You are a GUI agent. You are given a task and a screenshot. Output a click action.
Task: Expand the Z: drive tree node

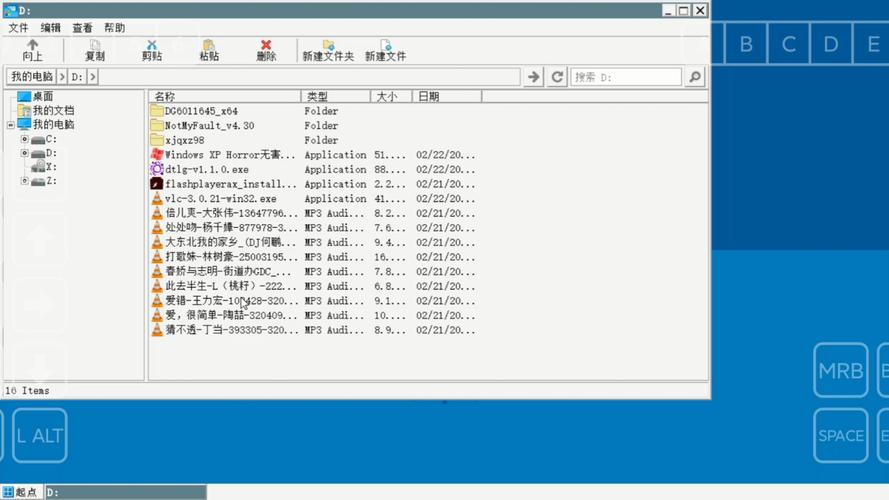point(24,181)
